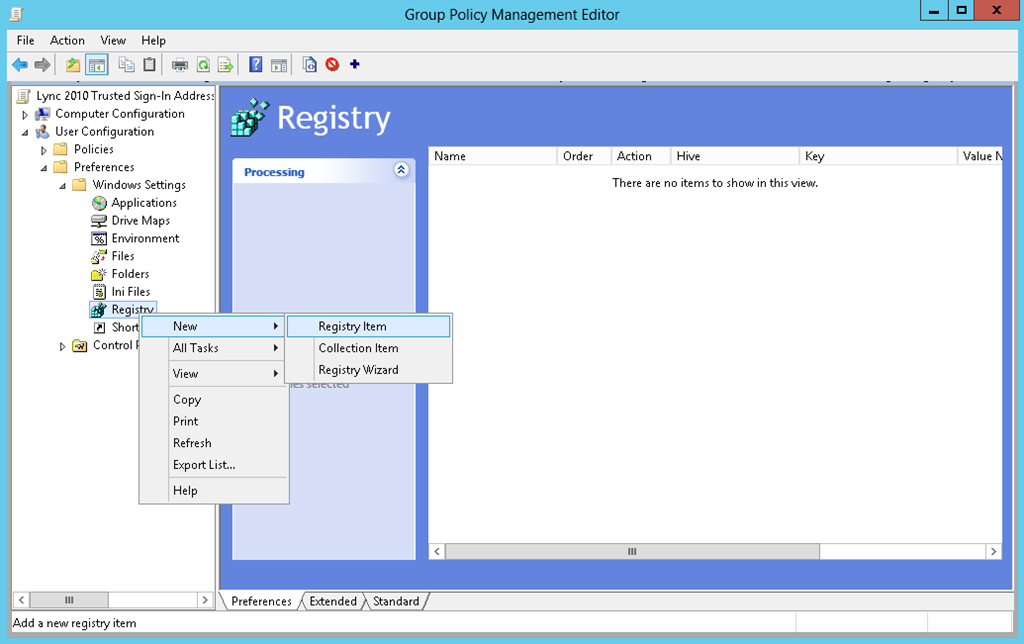Click the red stop circle toolbar icon
This screenshot has height=644, width=1024.
pyautogui.click(x=332, y=65)
